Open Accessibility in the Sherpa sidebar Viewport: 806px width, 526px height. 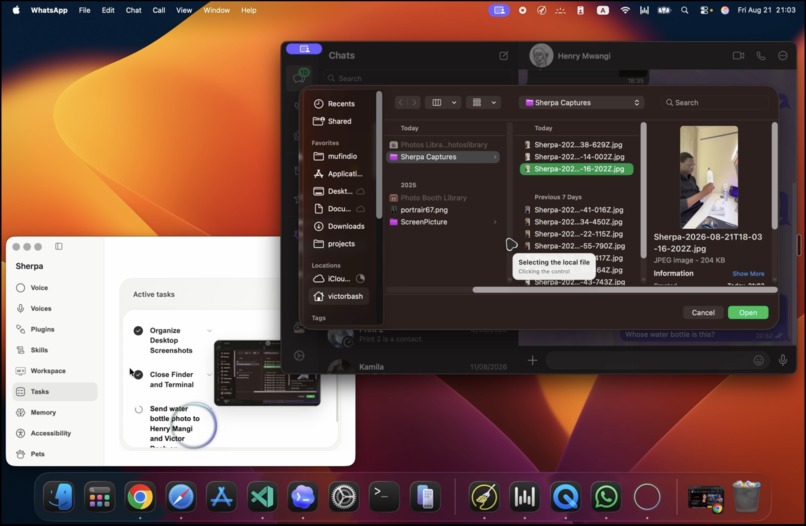tap(54, 433)
